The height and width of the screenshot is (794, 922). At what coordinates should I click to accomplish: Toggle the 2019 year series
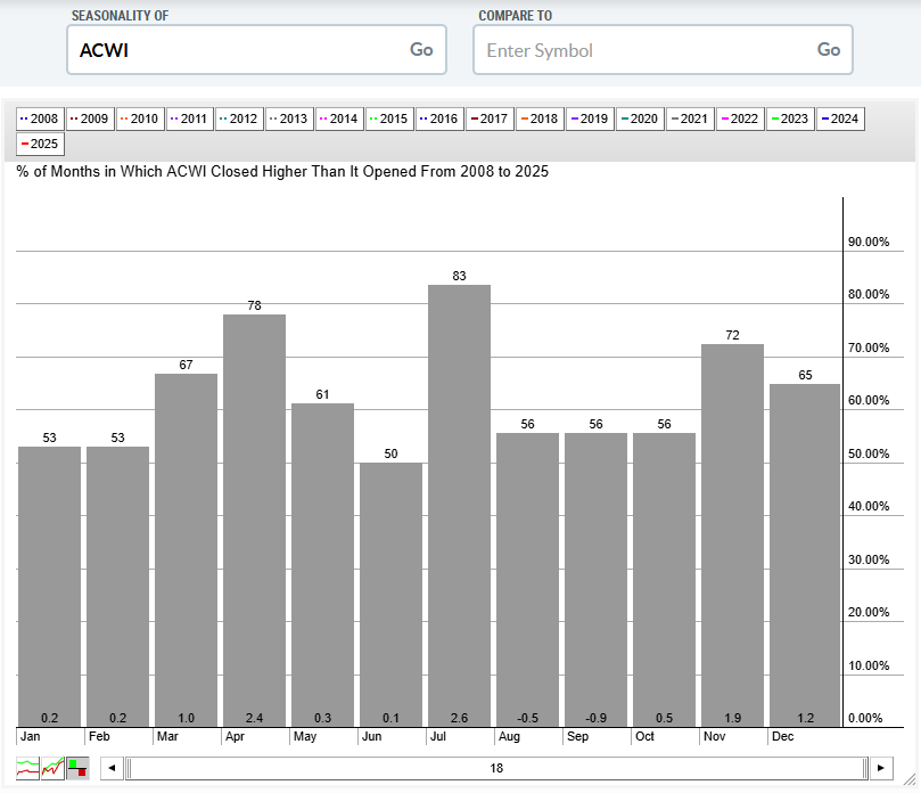point(589,118)
